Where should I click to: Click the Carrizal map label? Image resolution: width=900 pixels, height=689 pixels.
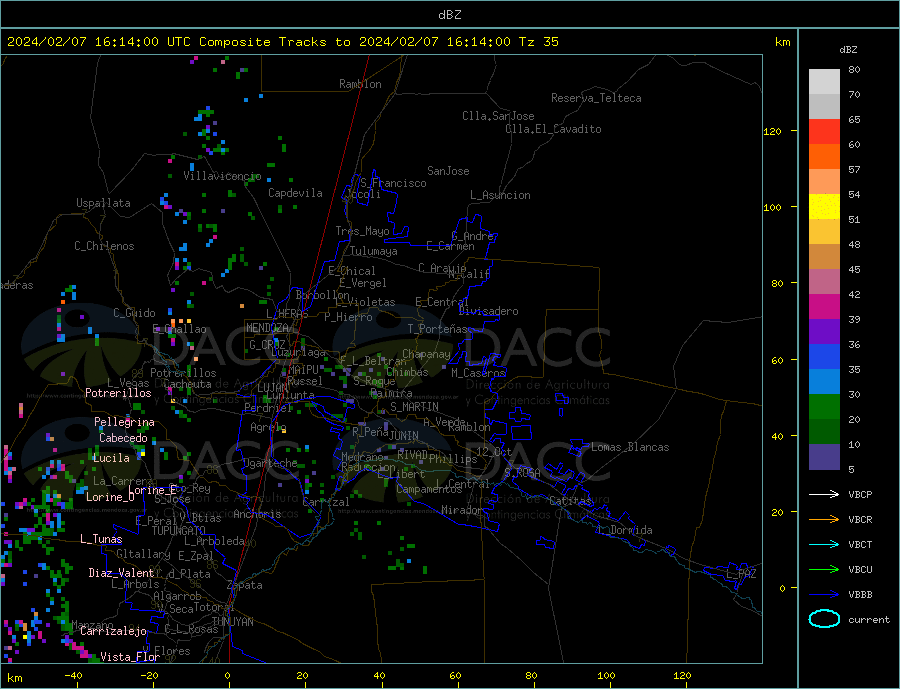point(326,502)
